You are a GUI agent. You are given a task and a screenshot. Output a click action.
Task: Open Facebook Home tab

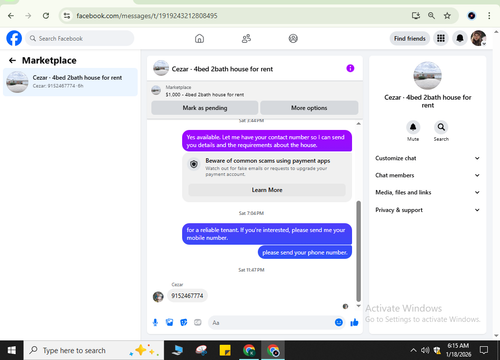click(199, 39)
